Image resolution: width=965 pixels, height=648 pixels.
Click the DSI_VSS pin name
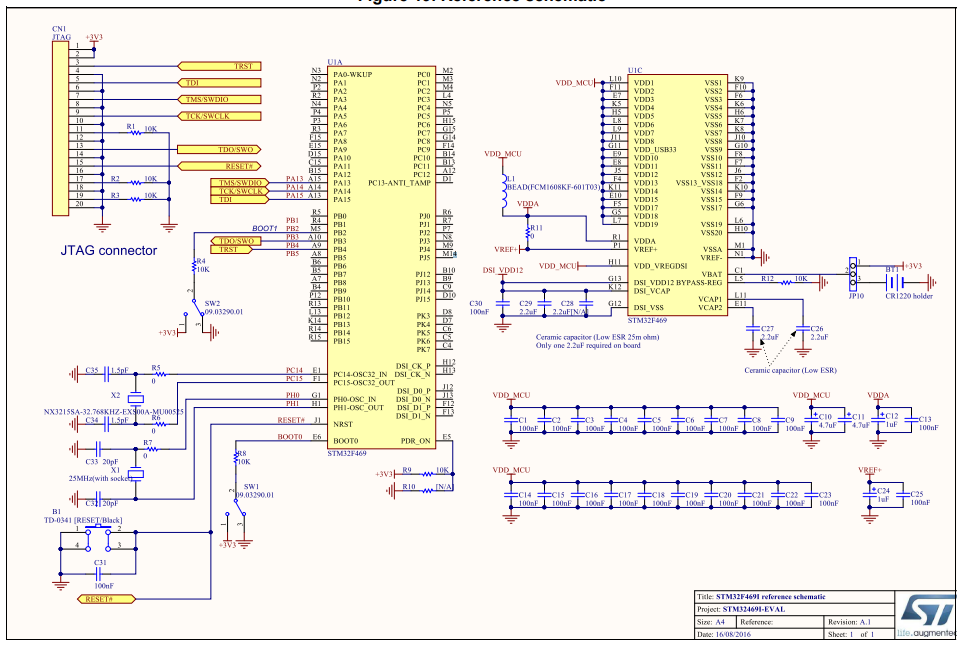649,307
